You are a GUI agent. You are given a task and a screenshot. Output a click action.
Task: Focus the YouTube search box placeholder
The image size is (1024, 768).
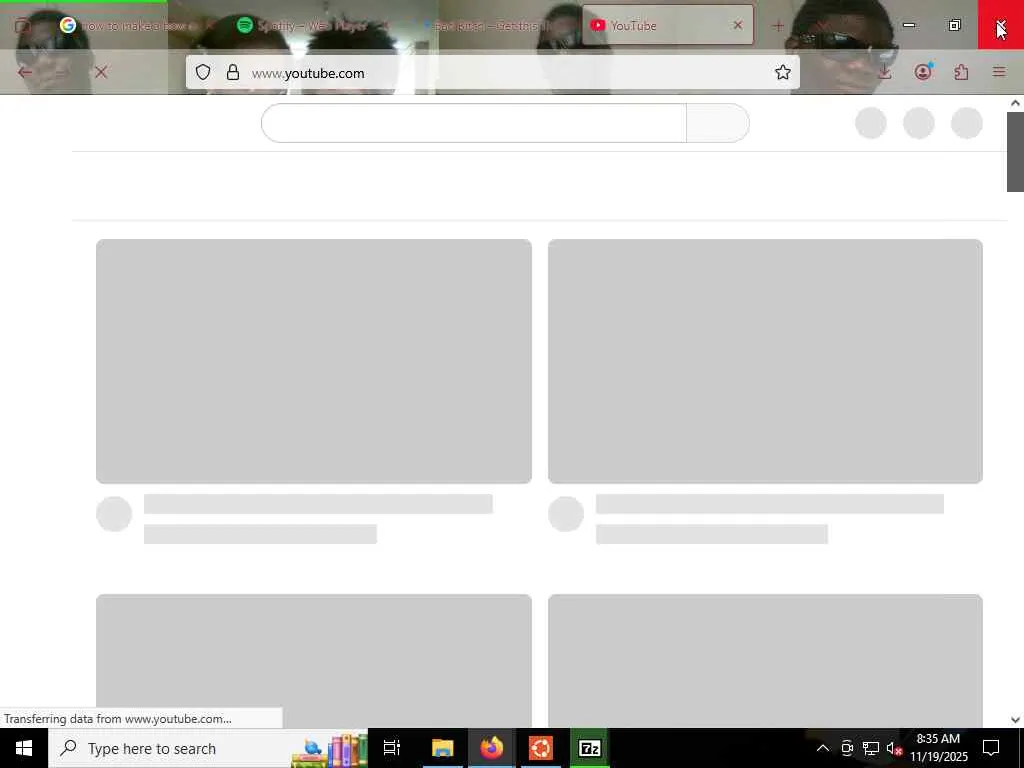tap(473, 123)
